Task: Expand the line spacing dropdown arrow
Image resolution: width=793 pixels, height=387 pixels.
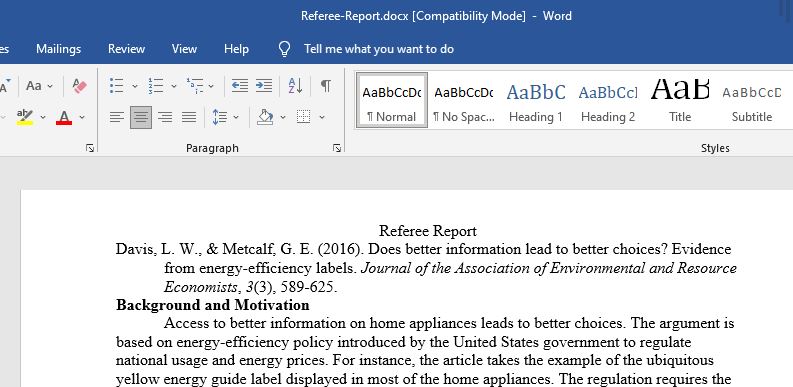Action: pos(236,118)
